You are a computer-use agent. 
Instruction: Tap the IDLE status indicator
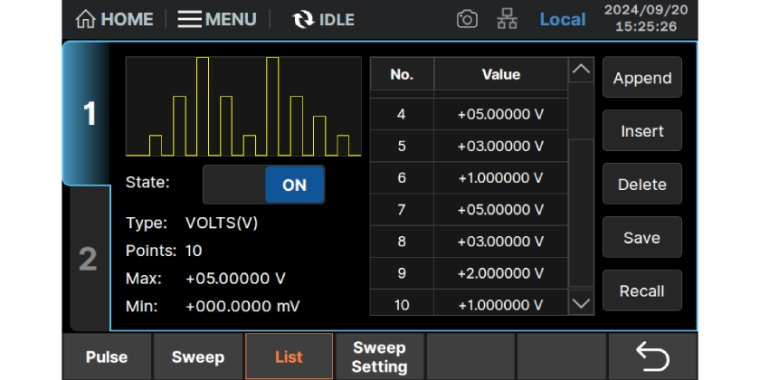click(323, 19)
